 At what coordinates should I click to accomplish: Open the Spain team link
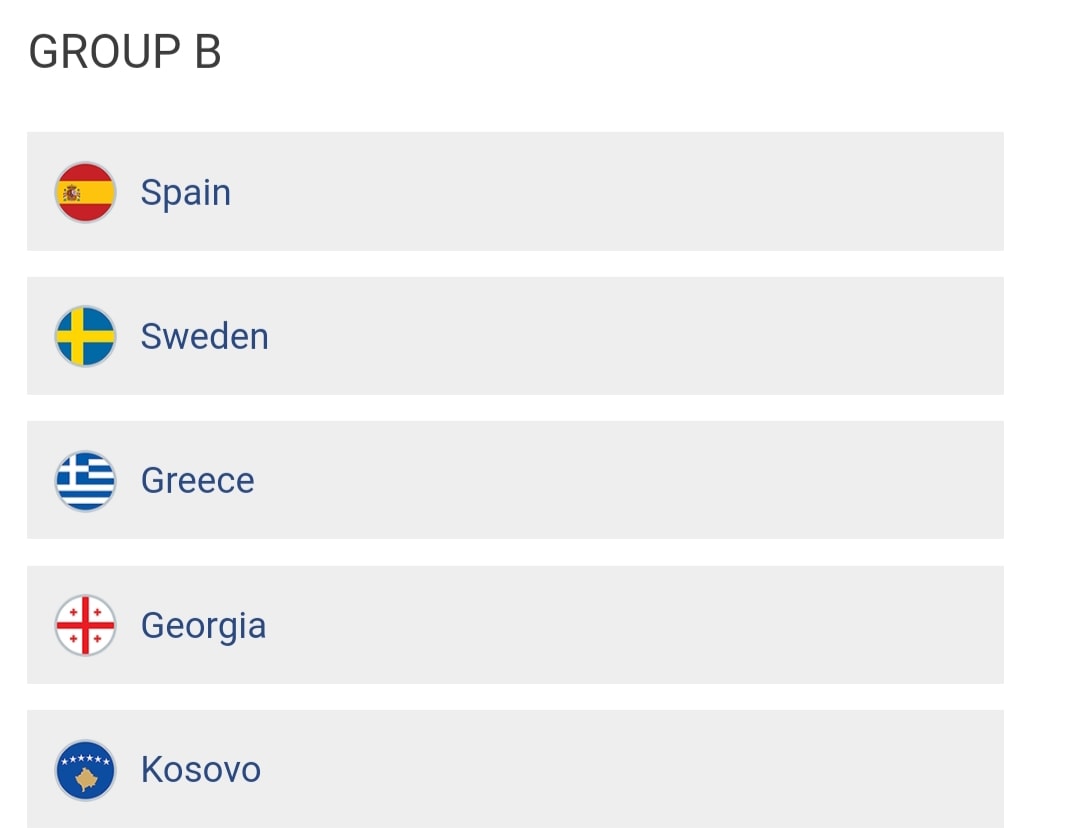186,193
